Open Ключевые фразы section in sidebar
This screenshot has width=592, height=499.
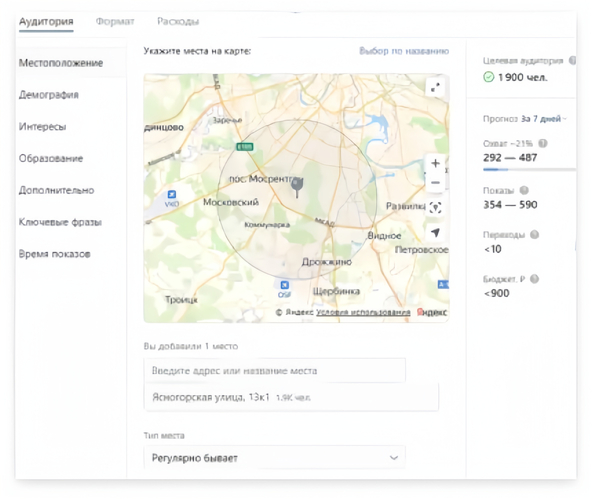[x=60, y=222]
